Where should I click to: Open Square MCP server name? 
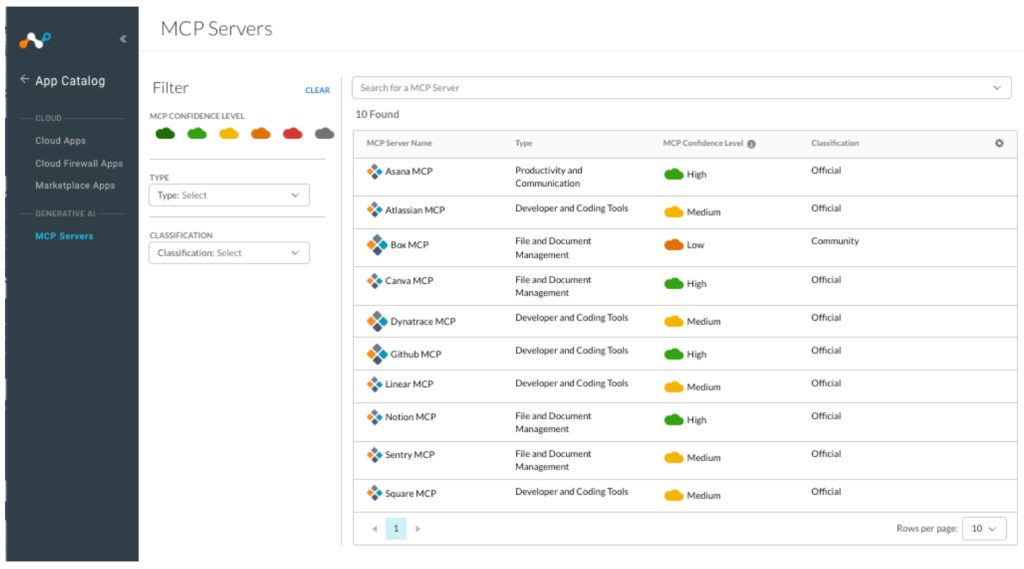pos(411,493)
